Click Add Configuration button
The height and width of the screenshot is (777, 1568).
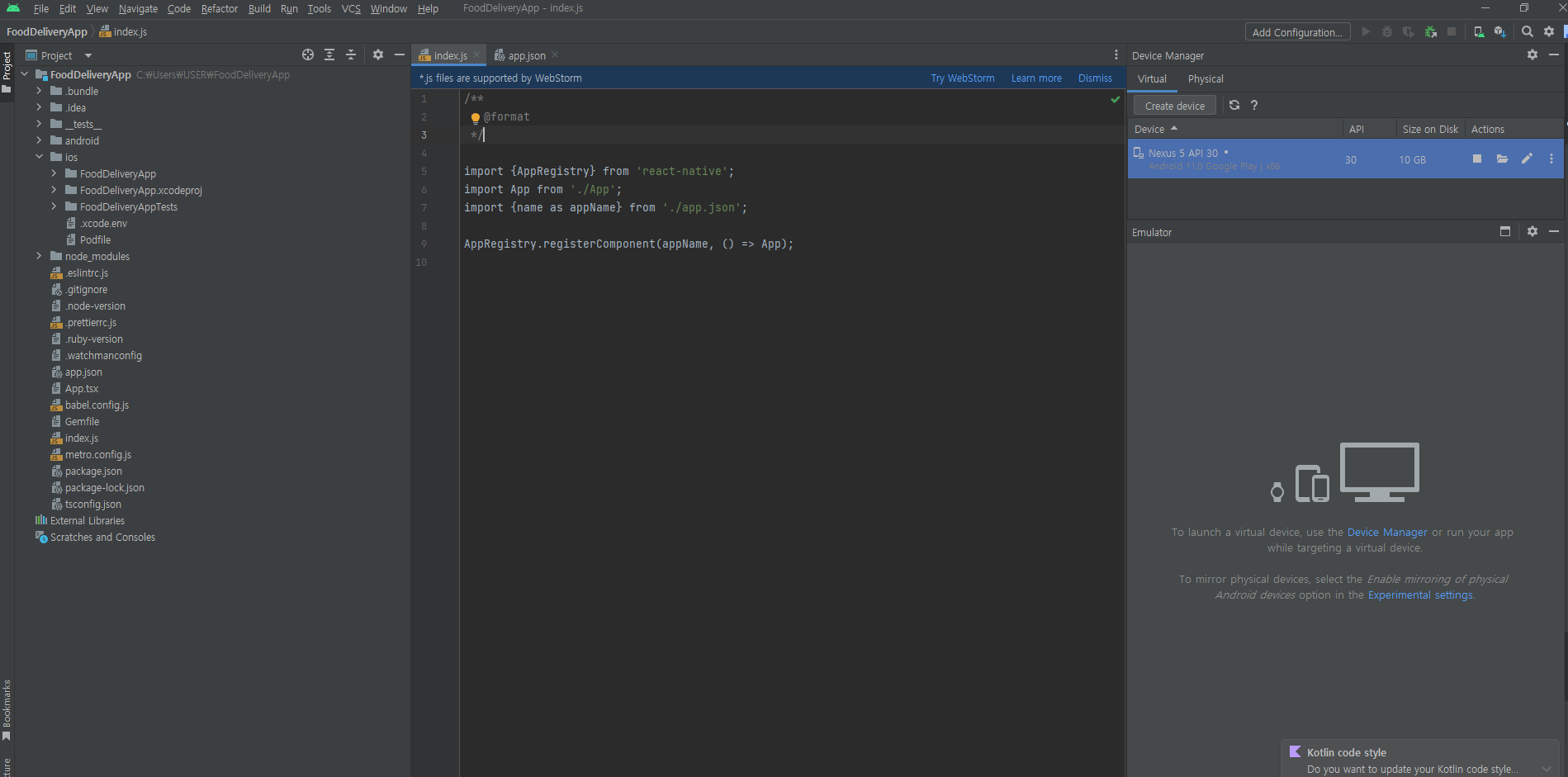[x=1297, y=32]
